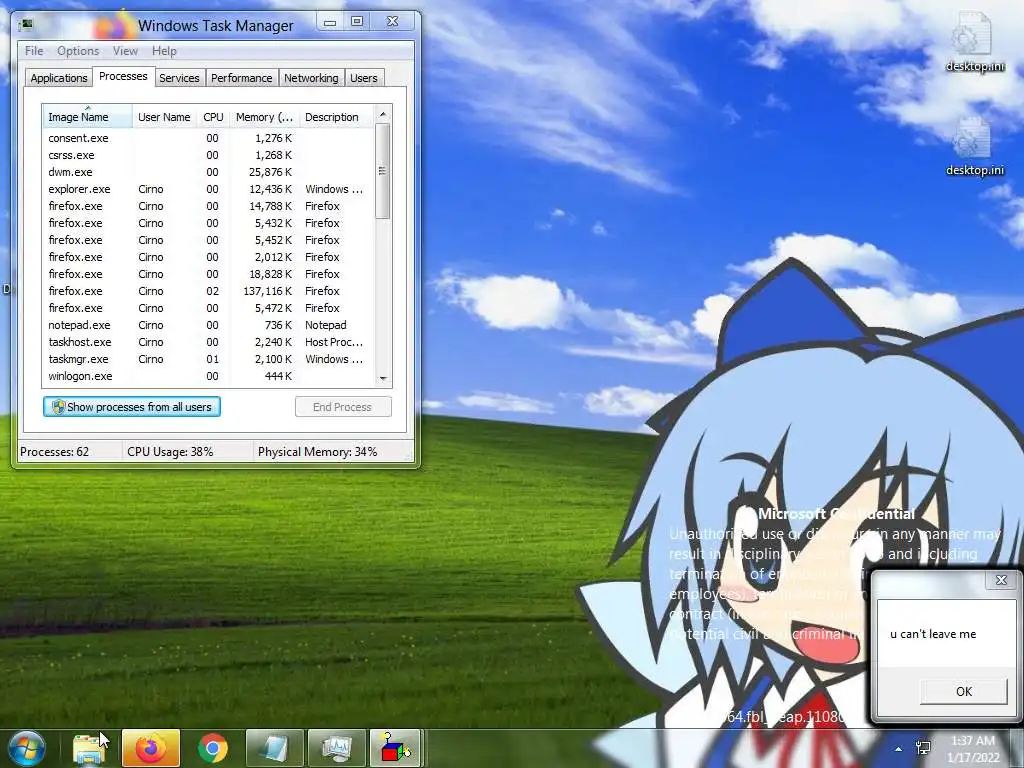Open the View menu
The width and height of the screenshot is (1024, 768).
point(125,51)
